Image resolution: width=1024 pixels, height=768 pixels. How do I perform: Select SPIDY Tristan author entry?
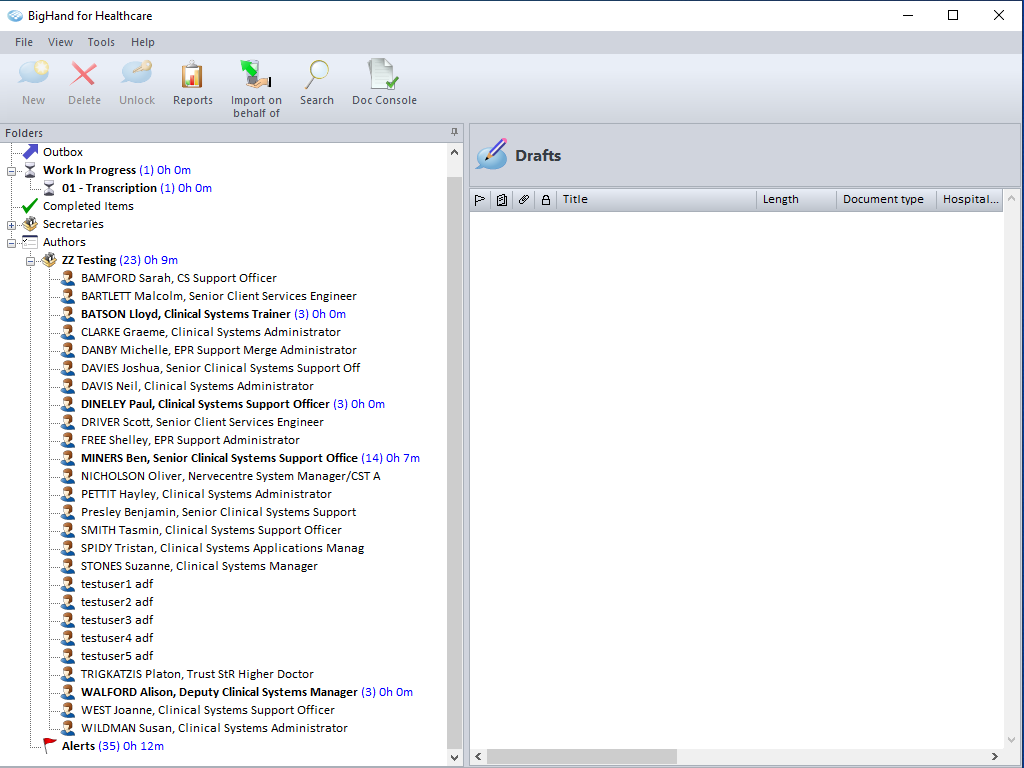click(223, 548)
